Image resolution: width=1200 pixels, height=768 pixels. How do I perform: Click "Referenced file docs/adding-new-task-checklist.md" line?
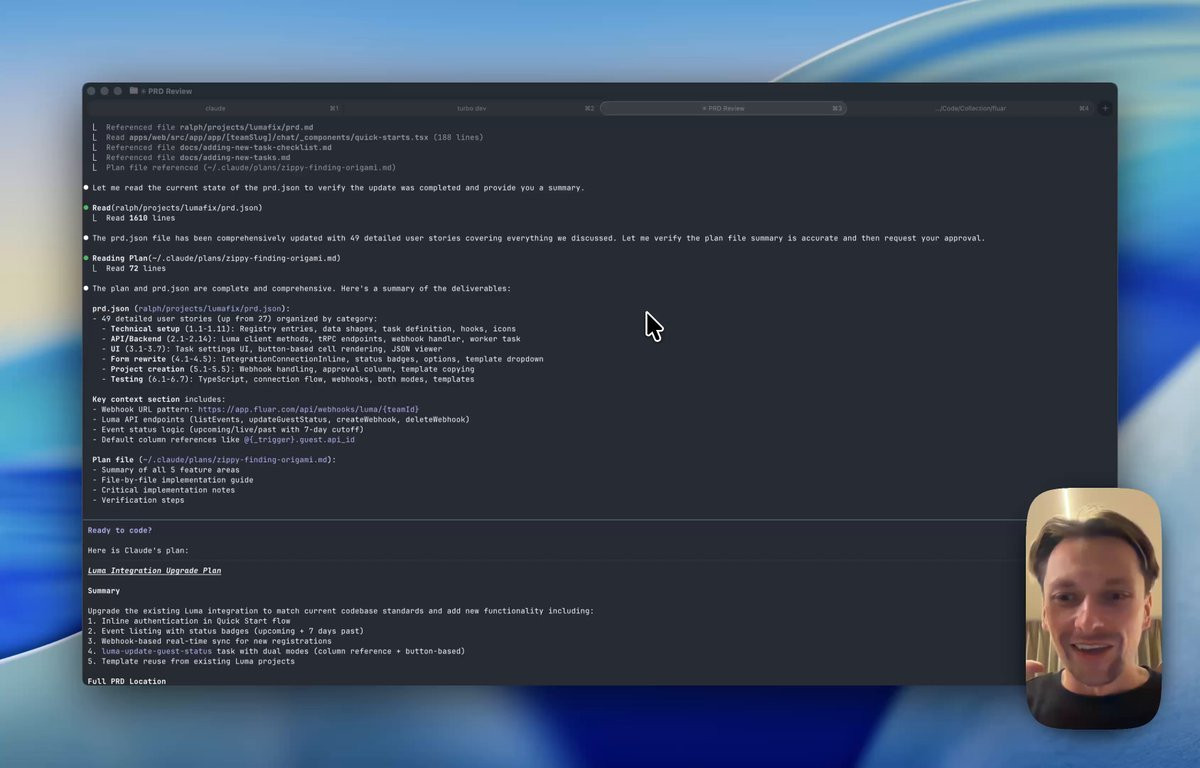tap(219, 147)
